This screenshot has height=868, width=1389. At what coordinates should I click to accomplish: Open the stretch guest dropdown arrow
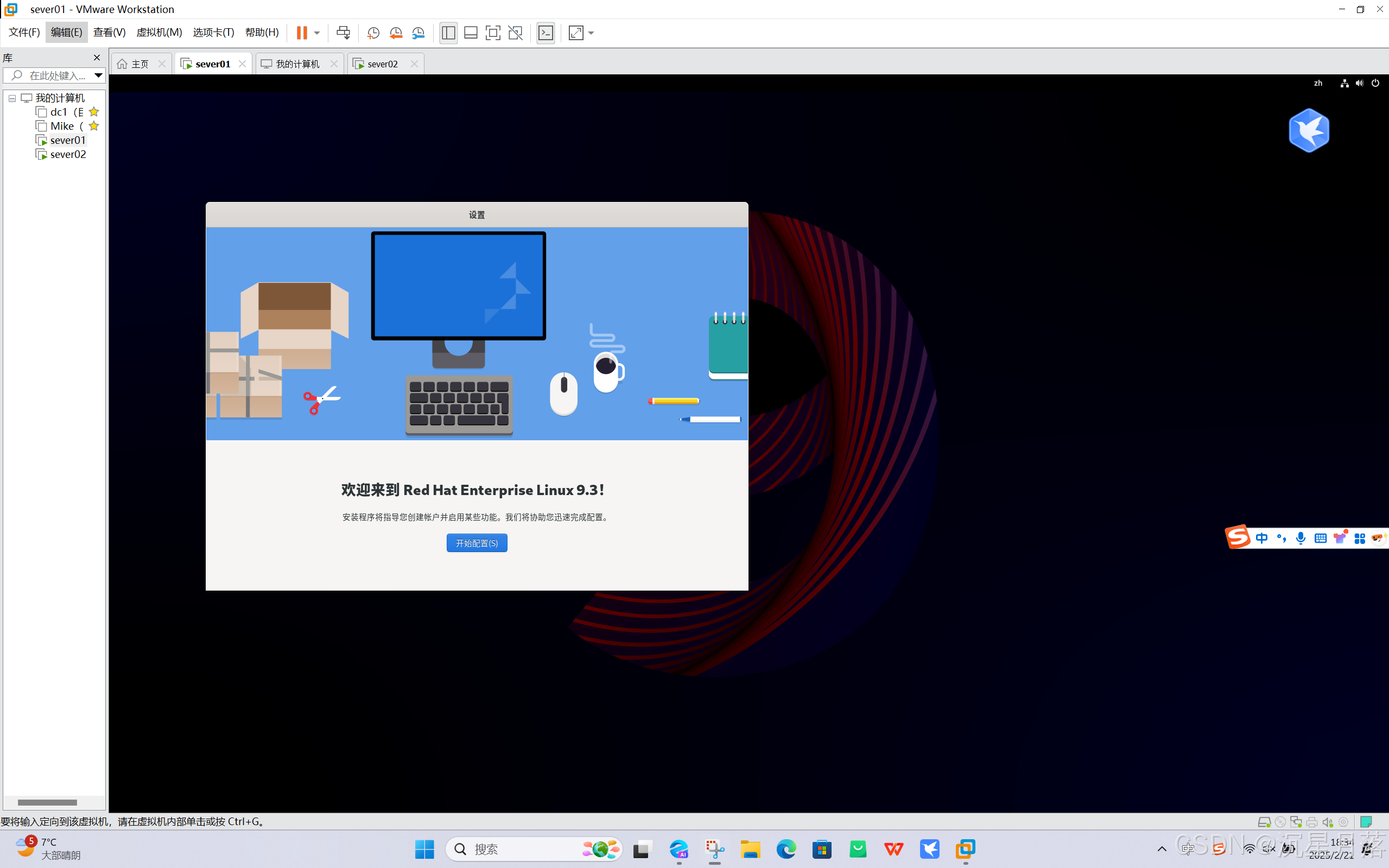click(x=591, y=33)
